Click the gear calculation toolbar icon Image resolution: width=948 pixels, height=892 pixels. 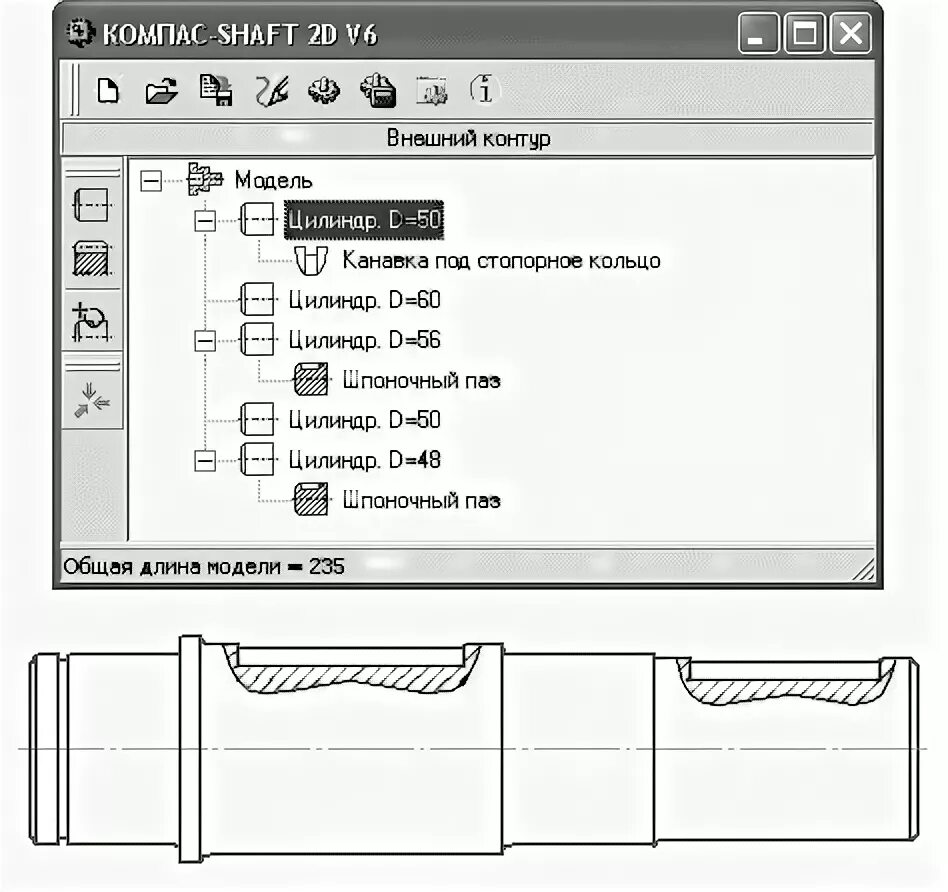pos(324,91)
